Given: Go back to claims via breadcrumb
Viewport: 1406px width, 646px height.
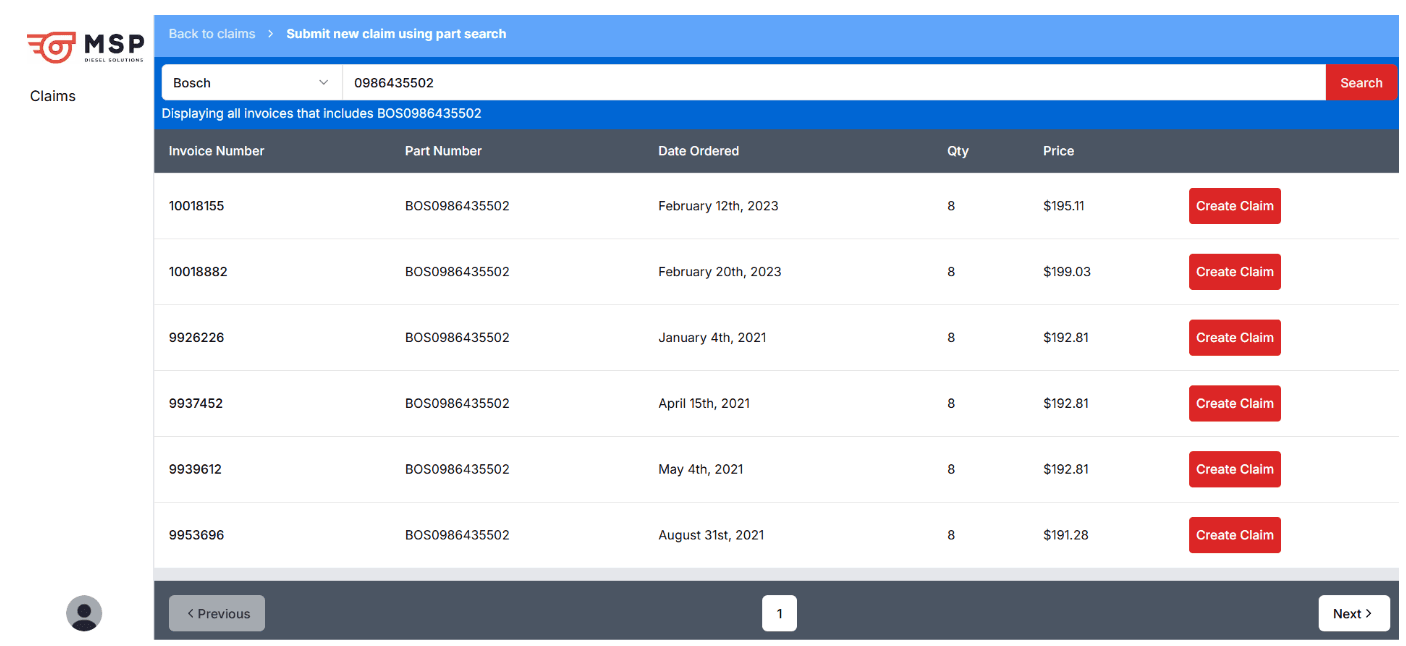Looking at the screenshot, I should [212, 34].
